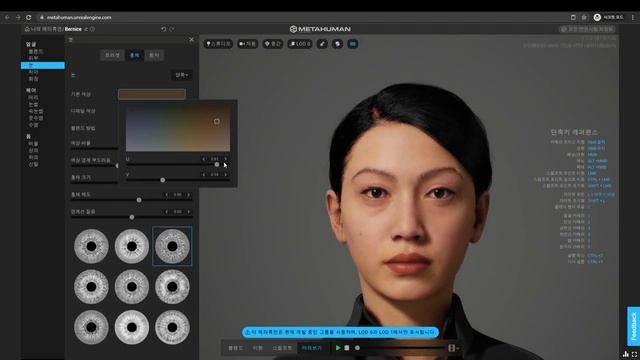Click the U slider handle
Viewport: 640px width, 360px height.
tap(217, 164)
